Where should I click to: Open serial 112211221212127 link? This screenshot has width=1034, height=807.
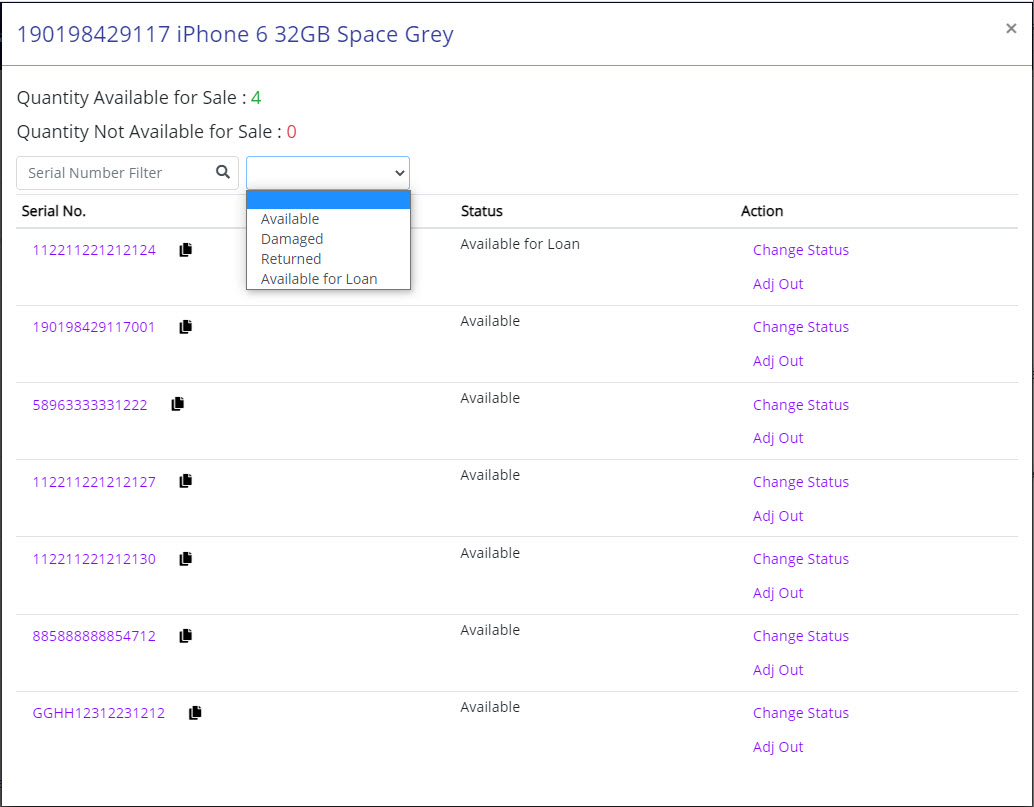pos(94,482)
